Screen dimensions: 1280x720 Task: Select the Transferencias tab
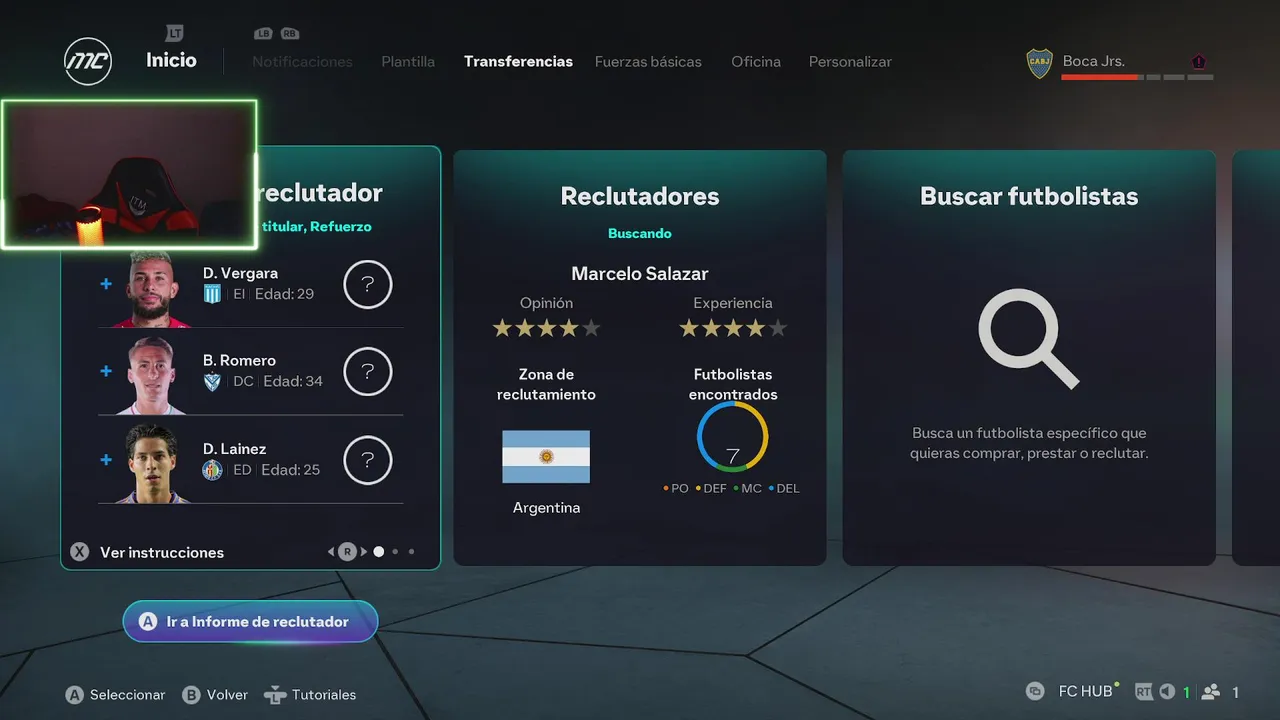click(518, 62)
